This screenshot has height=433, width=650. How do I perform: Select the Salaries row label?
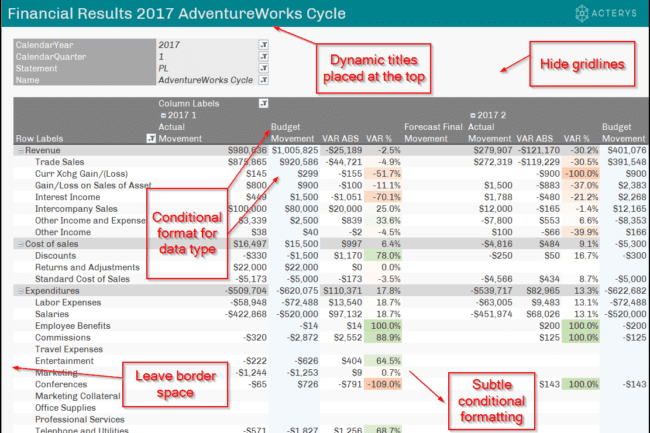click(52, 314)
